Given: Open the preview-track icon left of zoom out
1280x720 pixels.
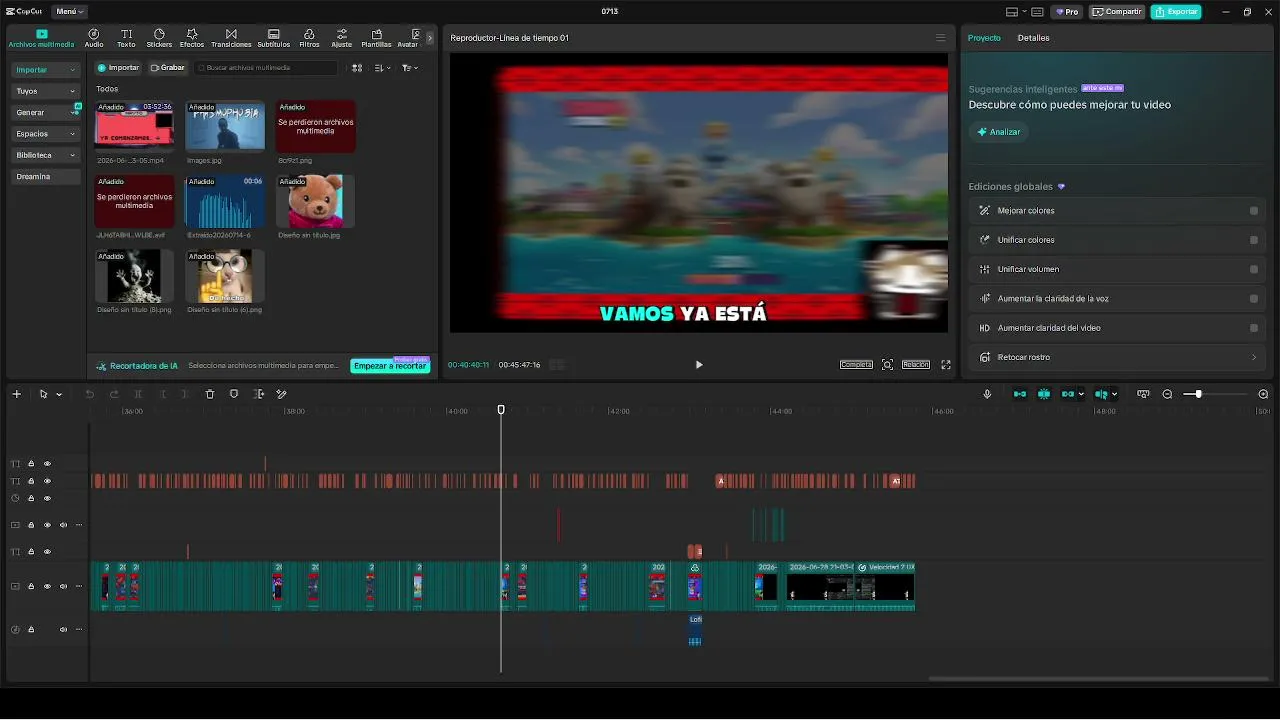Looking at the screenshot, I should tap(1143, 394).
